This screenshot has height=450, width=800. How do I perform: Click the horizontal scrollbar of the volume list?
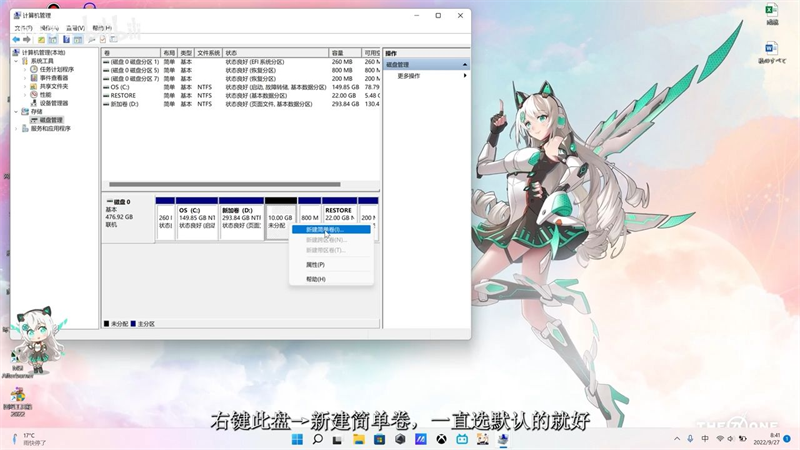coord(224,185)
